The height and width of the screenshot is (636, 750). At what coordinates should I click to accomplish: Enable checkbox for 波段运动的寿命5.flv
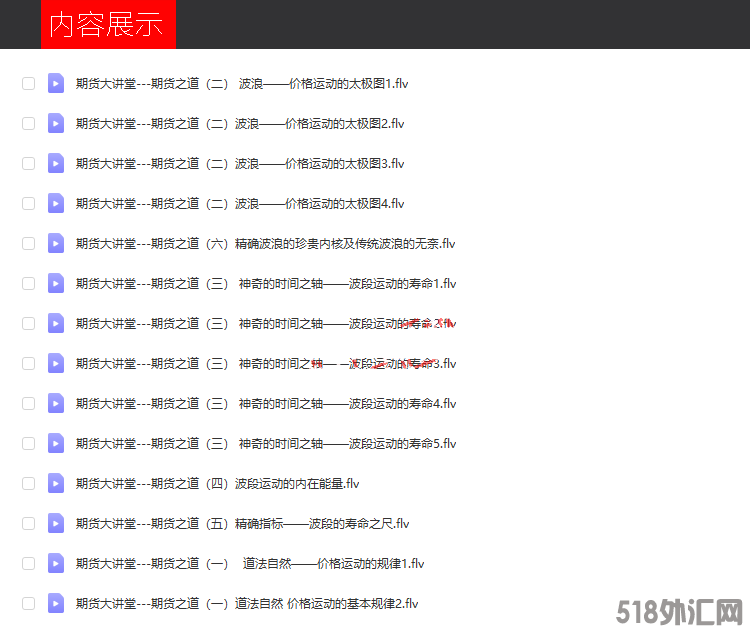pyautogui.click(x=28, y=444)
